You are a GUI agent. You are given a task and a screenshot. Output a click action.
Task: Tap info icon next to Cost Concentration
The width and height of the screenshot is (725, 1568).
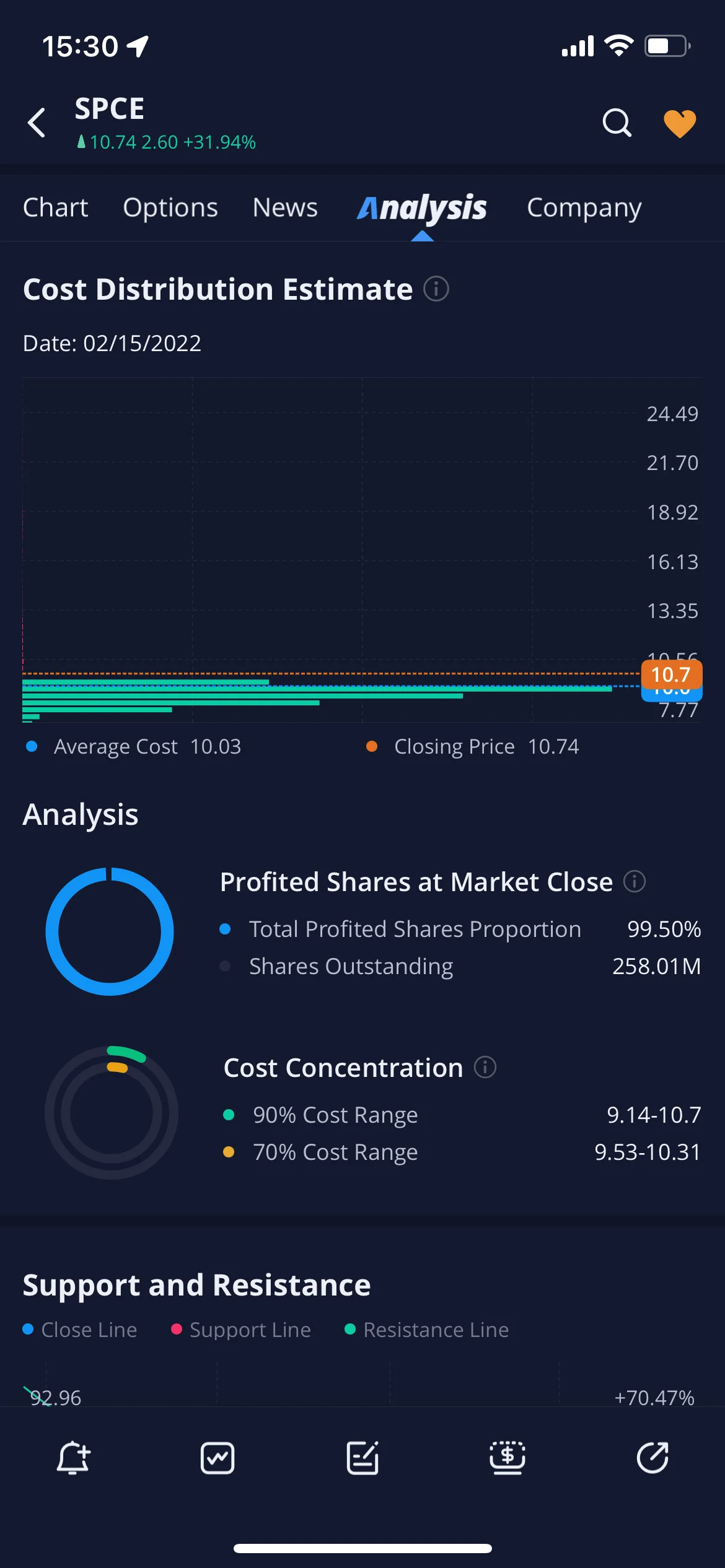click(485, 1067)
